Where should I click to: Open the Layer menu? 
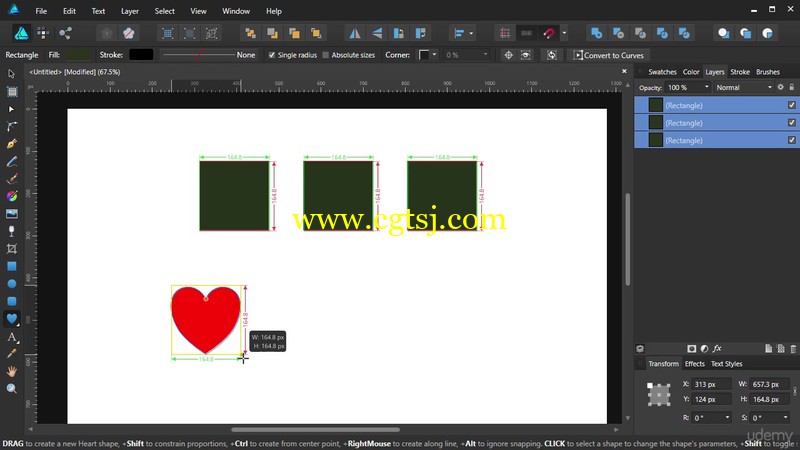[x=130, y=11]
